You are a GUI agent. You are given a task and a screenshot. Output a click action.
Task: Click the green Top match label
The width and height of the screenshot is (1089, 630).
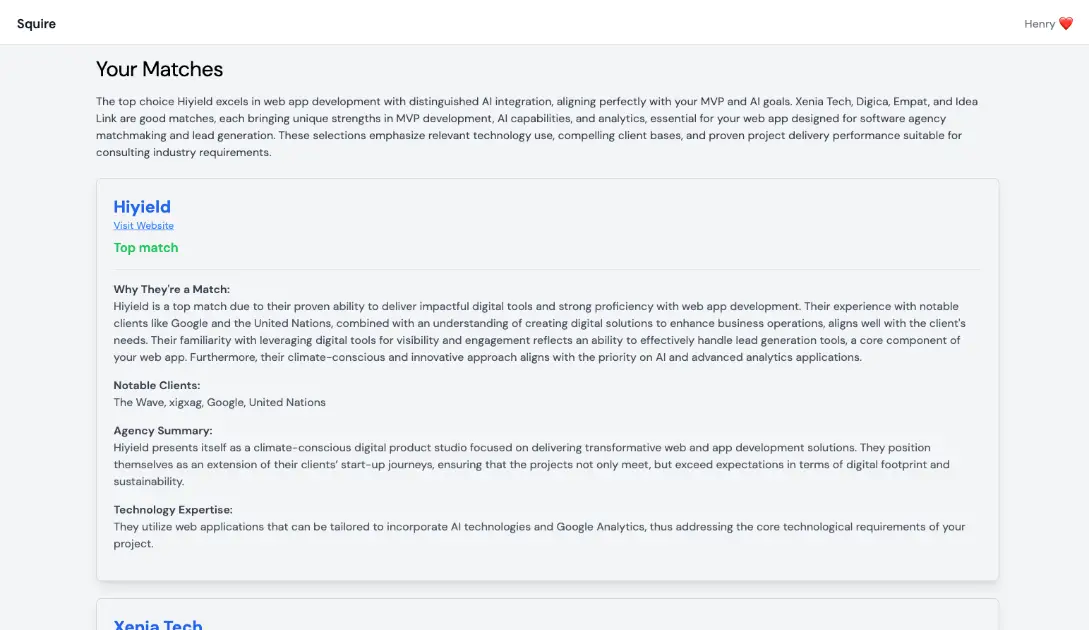tap(146, 248)
